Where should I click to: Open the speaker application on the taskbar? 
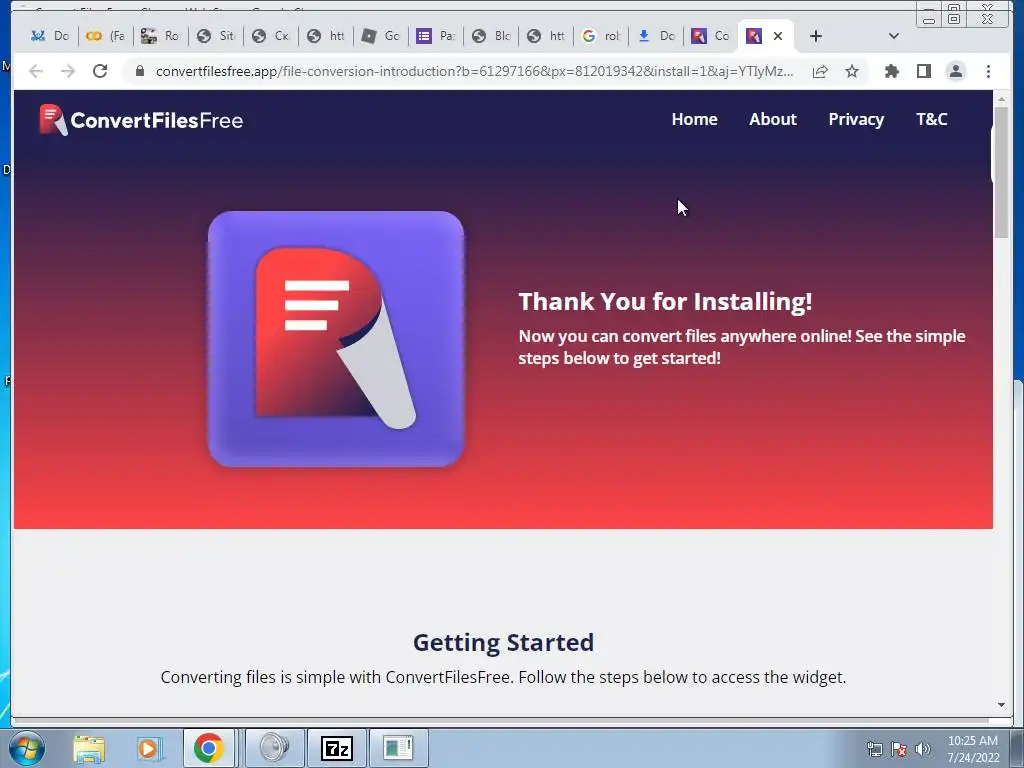pos(274,748)
